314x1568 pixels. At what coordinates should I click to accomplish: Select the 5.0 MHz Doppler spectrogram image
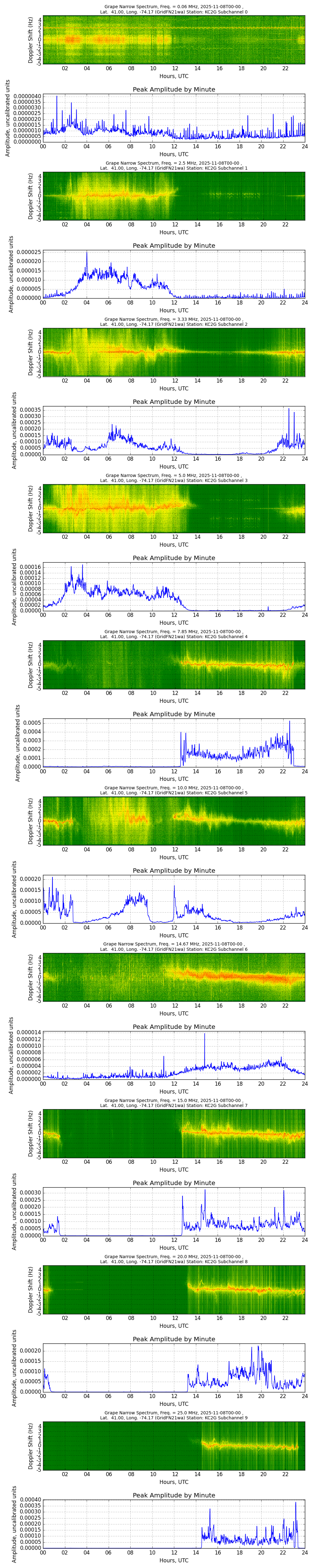pos(174,508)
